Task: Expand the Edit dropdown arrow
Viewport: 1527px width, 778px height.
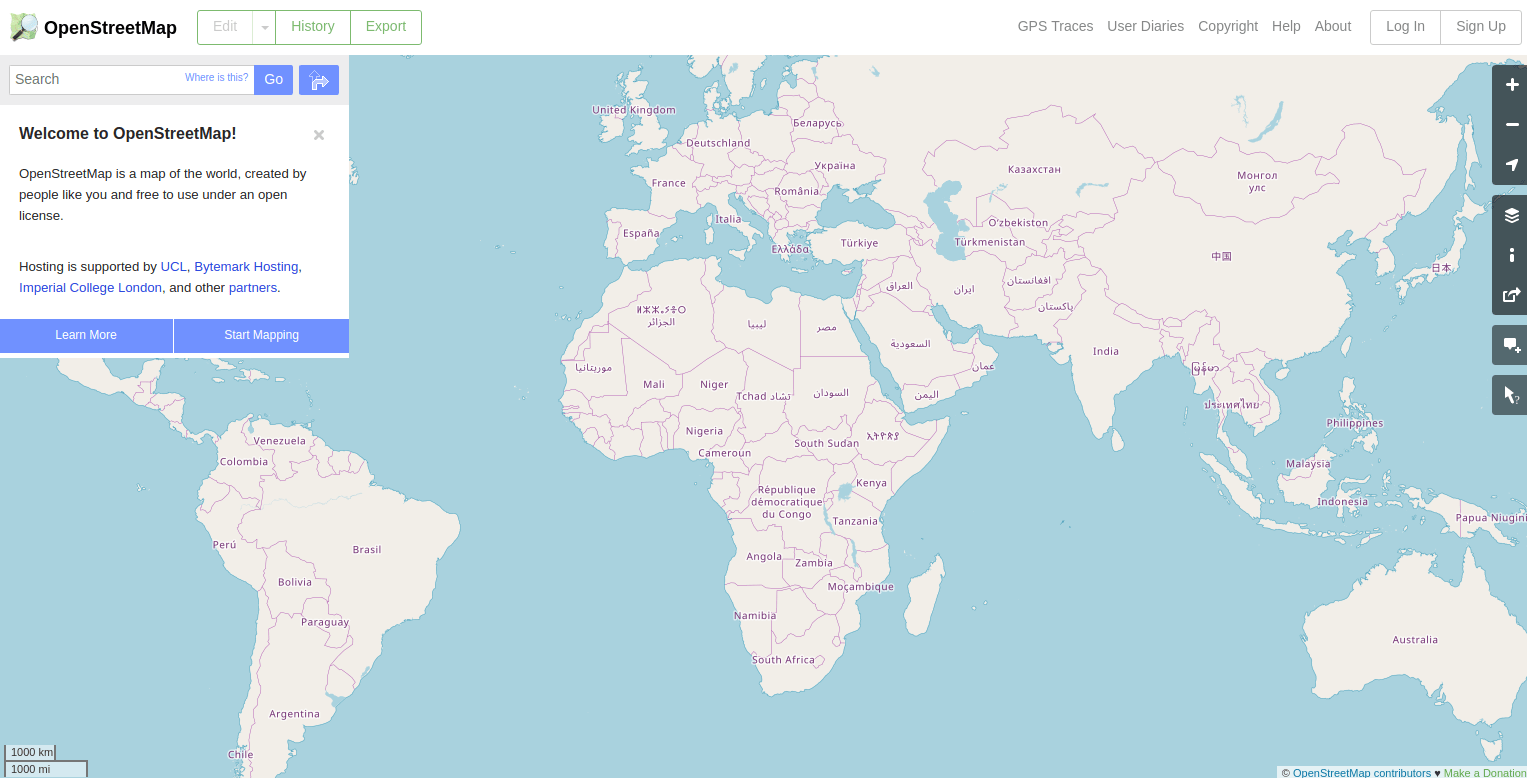Action: click(x=265, y=27)
